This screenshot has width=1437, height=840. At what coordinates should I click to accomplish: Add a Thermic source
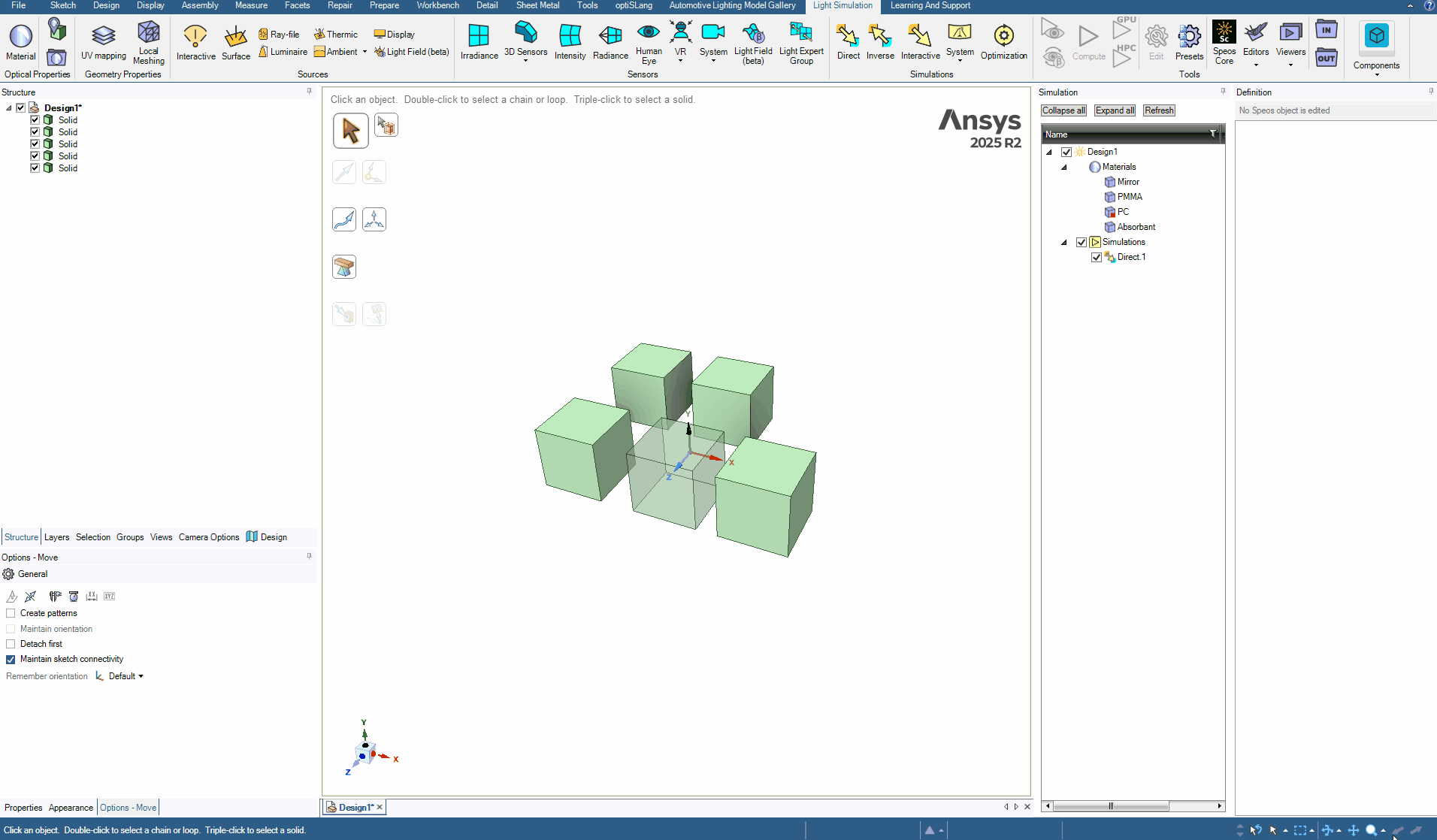click(x=336, y=35)
